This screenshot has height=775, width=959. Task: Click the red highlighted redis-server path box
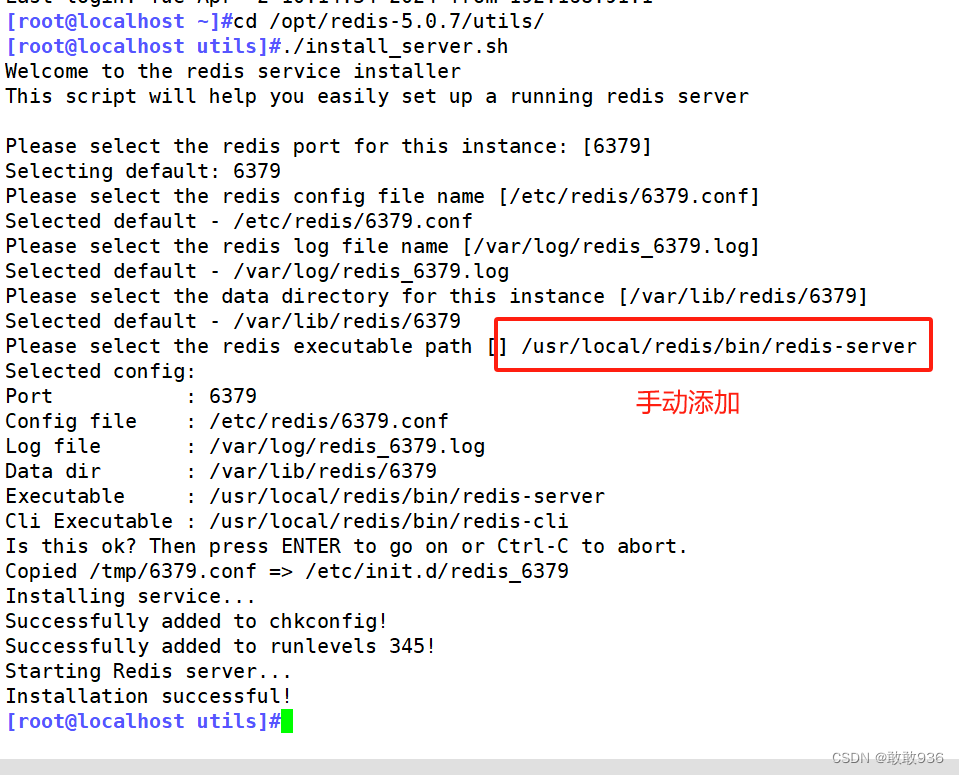712,345
